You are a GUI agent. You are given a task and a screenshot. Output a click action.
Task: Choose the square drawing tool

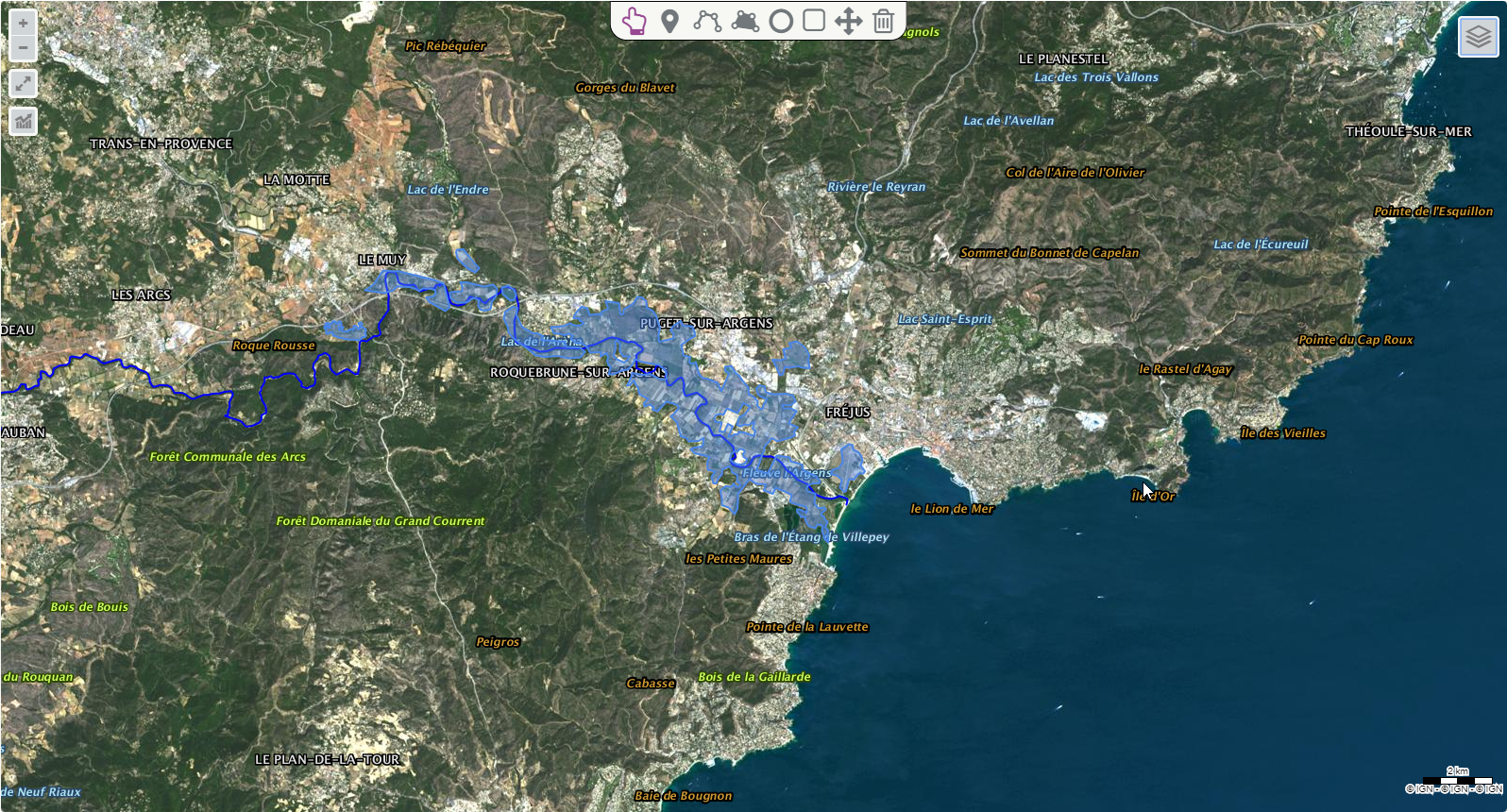pyautogui.click(x=814, y=21)
